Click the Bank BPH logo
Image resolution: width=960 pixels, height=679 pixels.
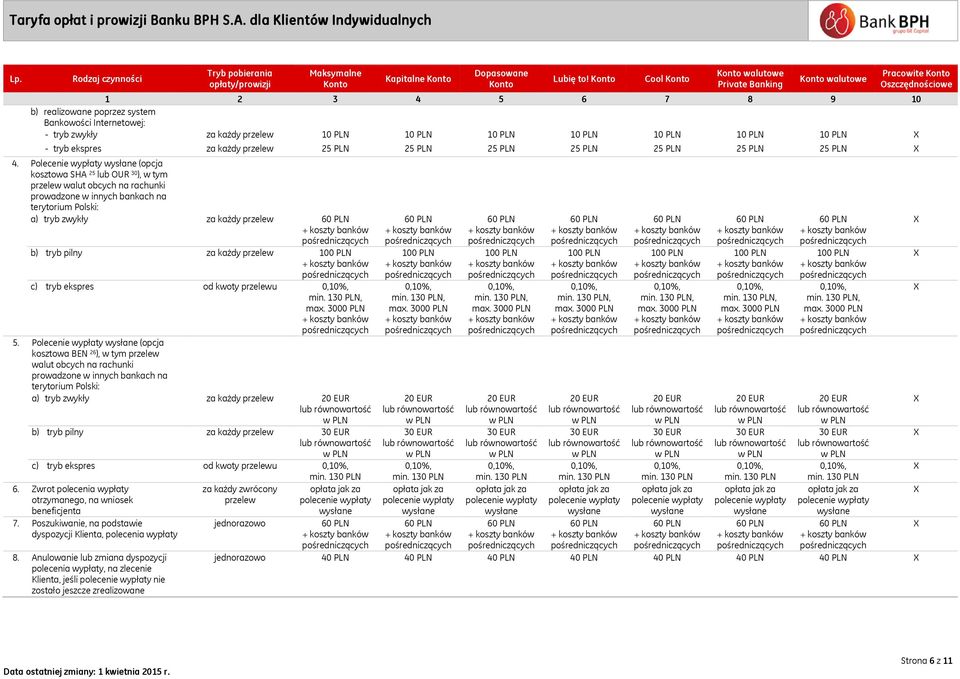(875, 21)
